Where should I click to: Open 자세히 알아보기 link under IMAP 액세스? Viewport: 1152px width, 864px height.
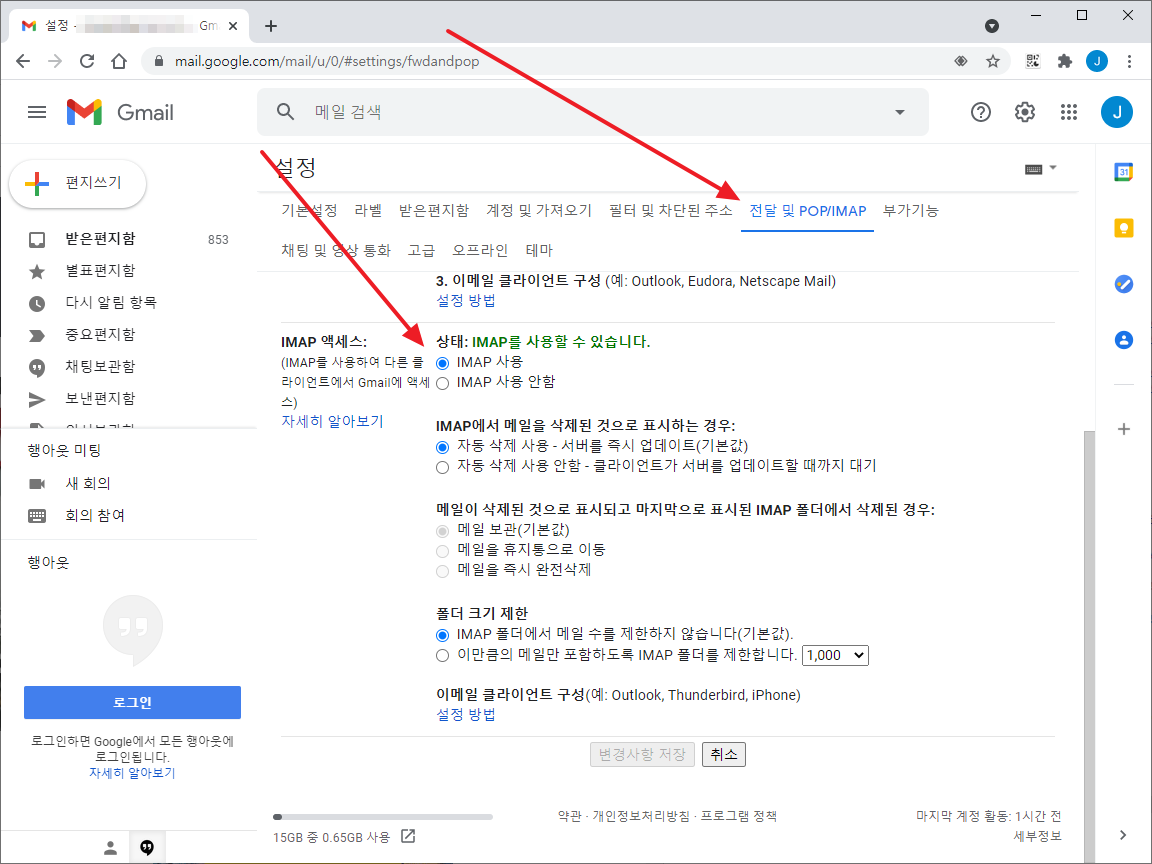tap(332, 422)
